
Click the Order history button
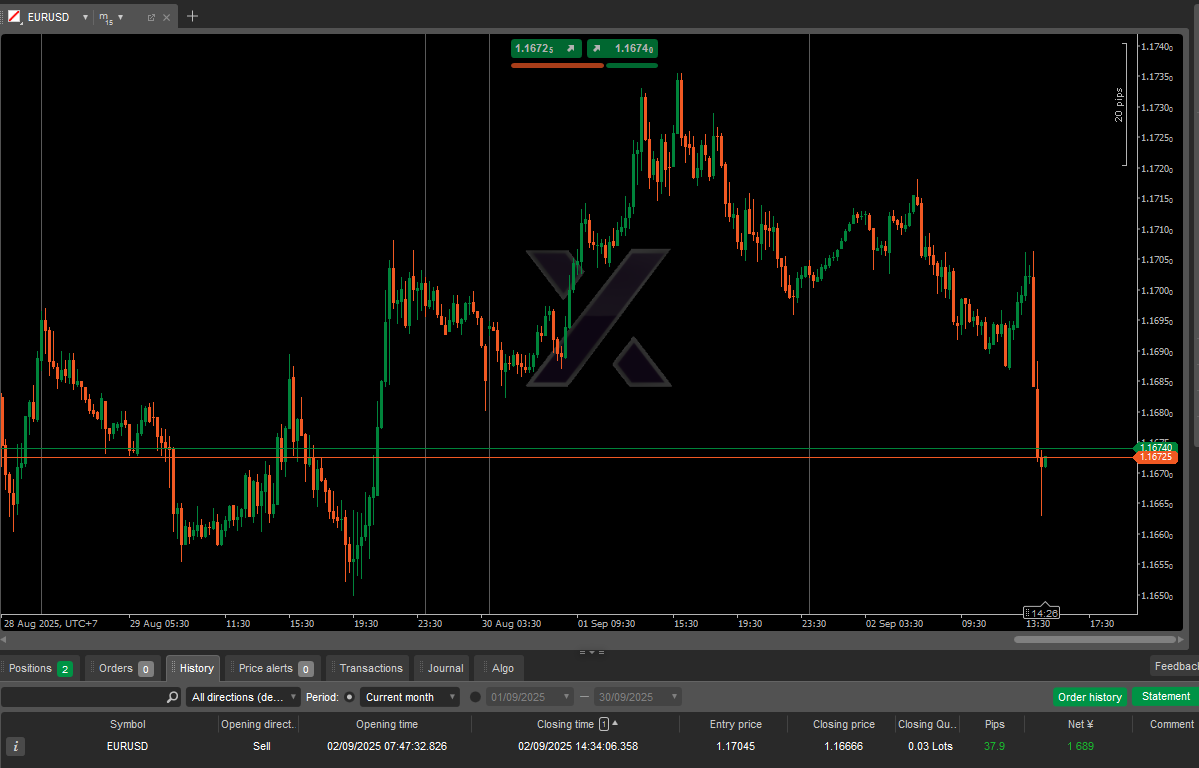coord(1089,697)
